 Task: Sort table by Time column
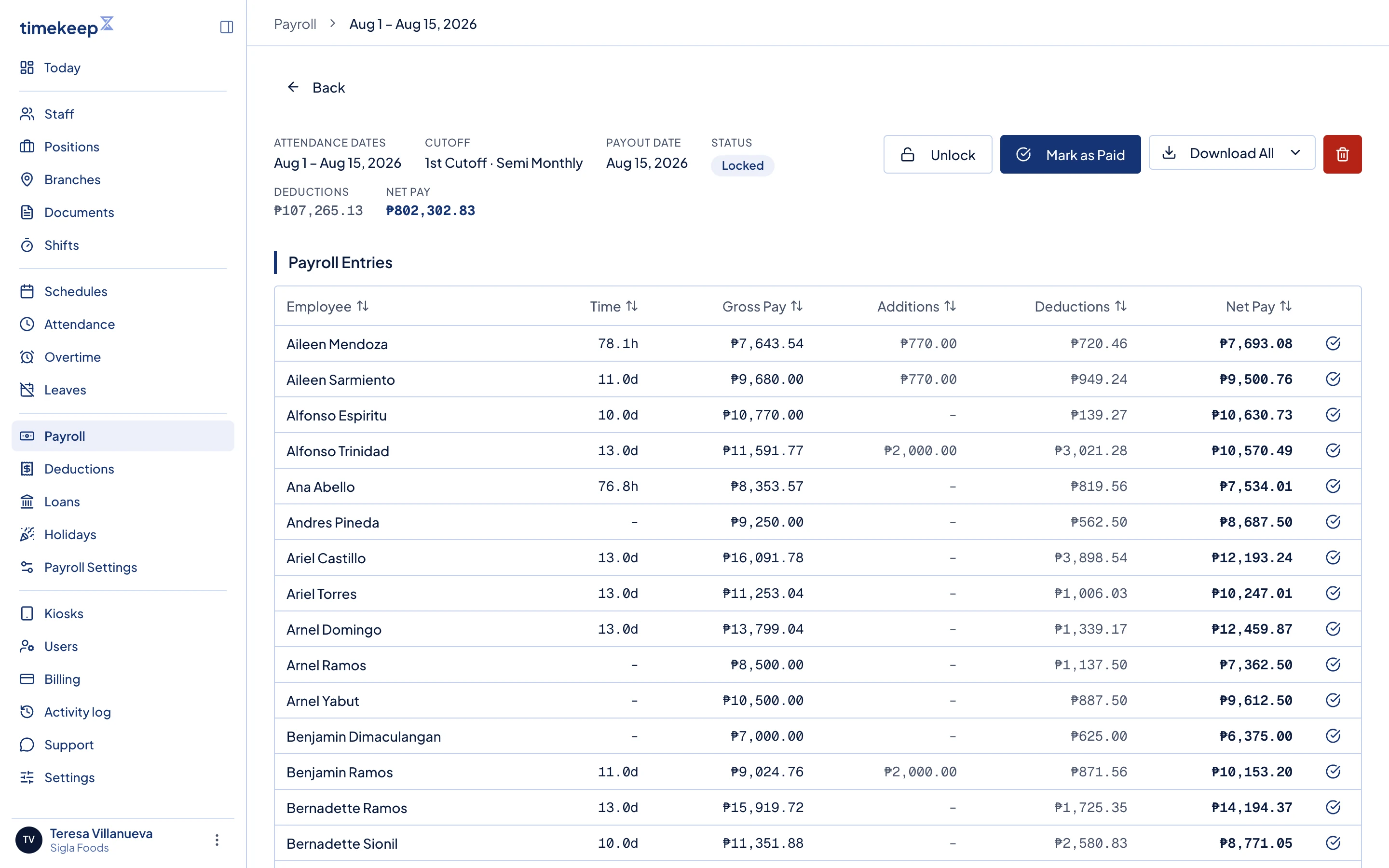613,307
